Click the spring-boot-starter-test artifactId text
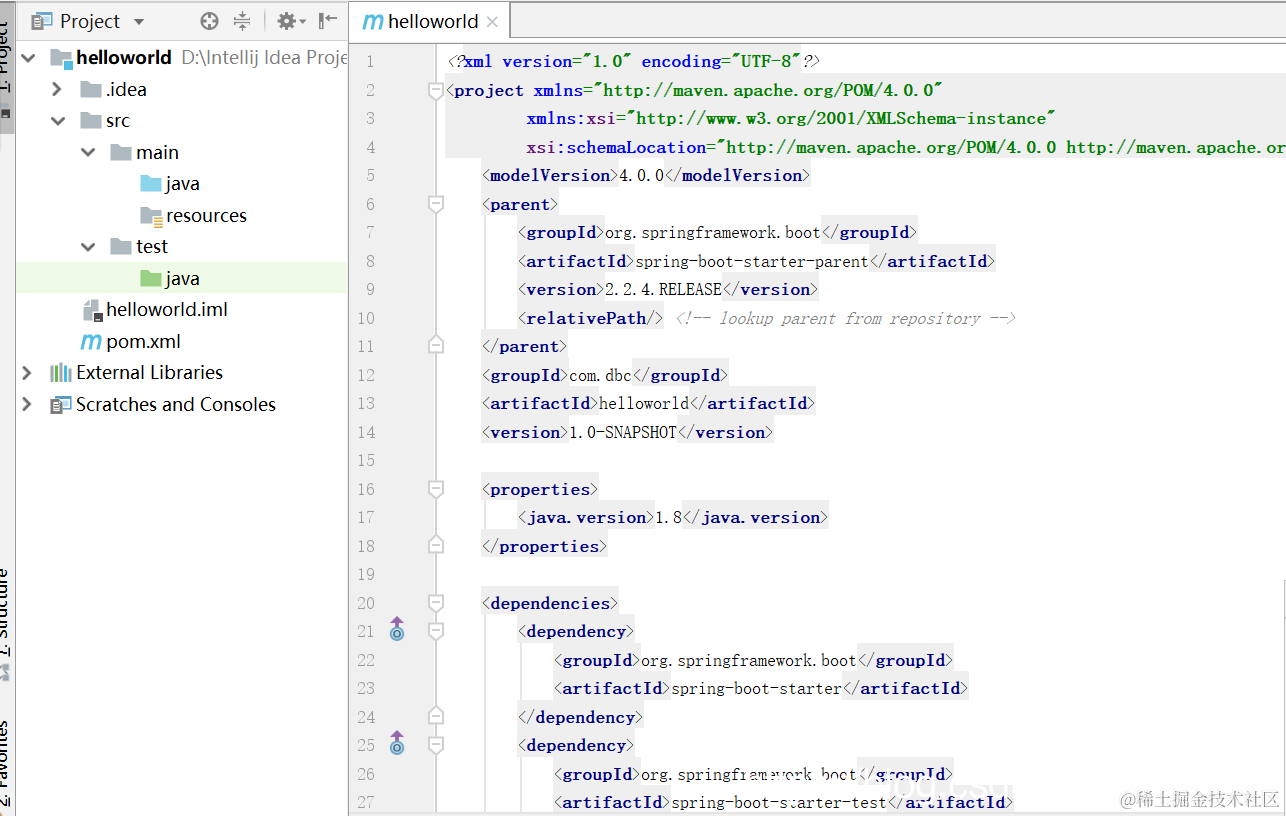The height and width of the screenshot is (816, 1286). pos(778,802)
